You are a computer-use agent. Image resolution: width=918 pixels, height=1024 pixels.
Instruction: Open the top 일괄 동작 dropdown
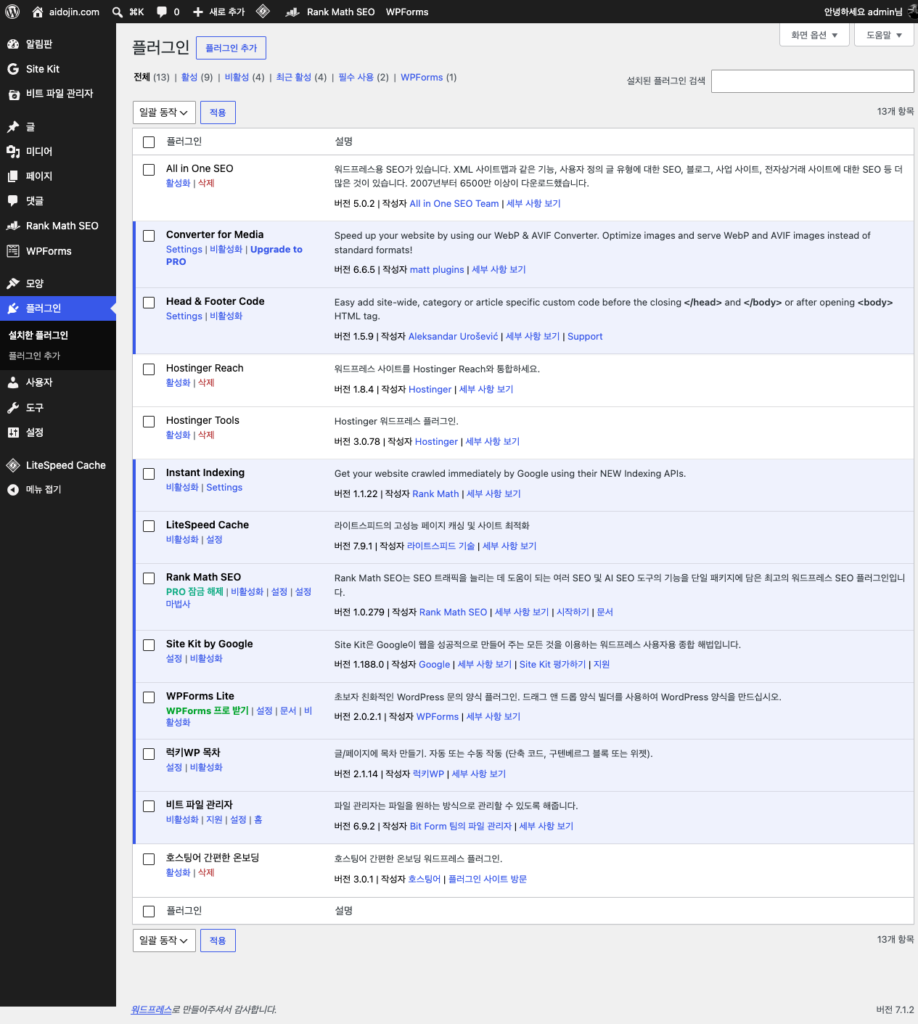point(164,112)
